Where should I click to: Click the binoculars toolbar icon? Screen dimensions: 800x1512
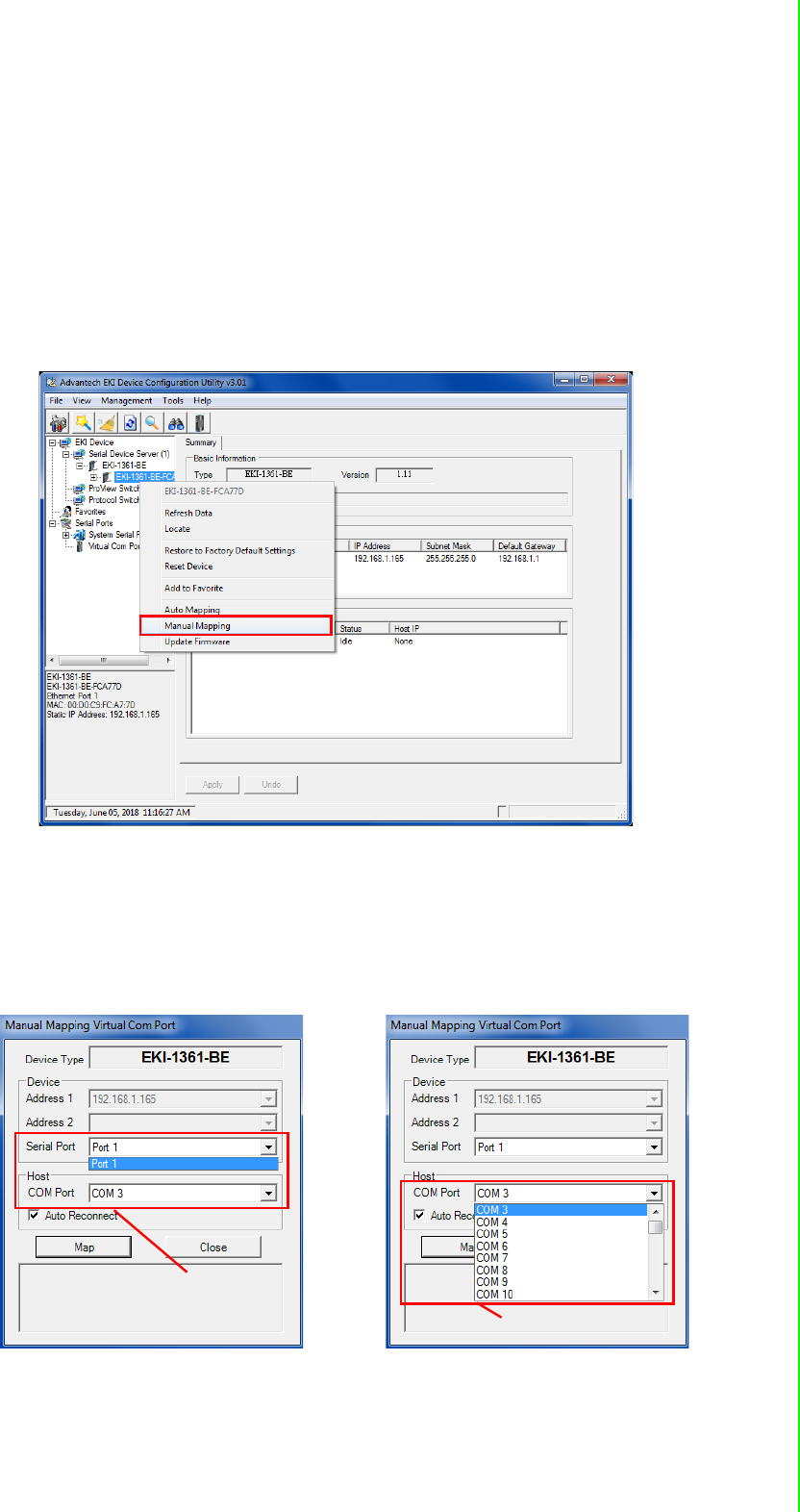tap(176, 423)
